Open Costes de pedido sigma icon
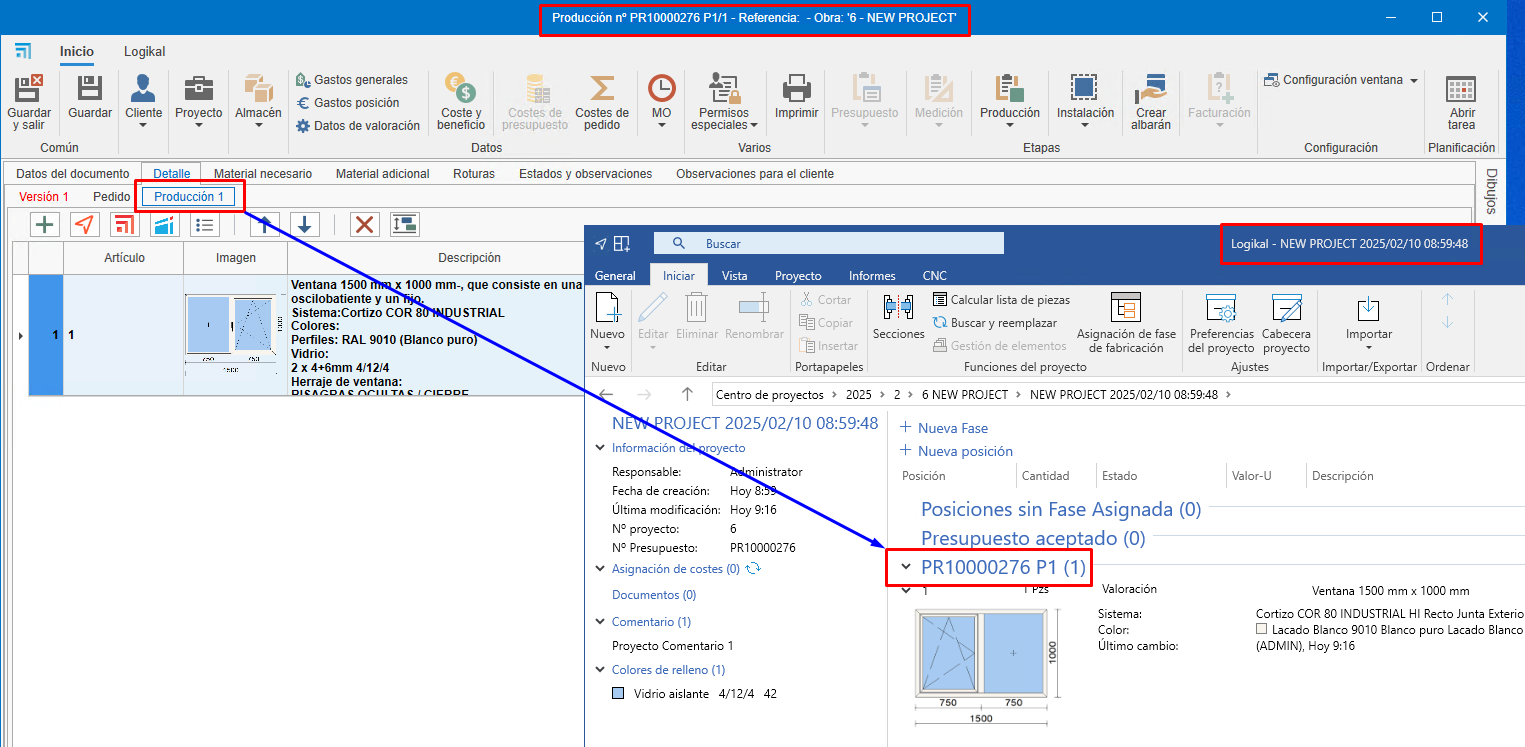This screenshot has width=1525, height=747. tap(602, 88)
